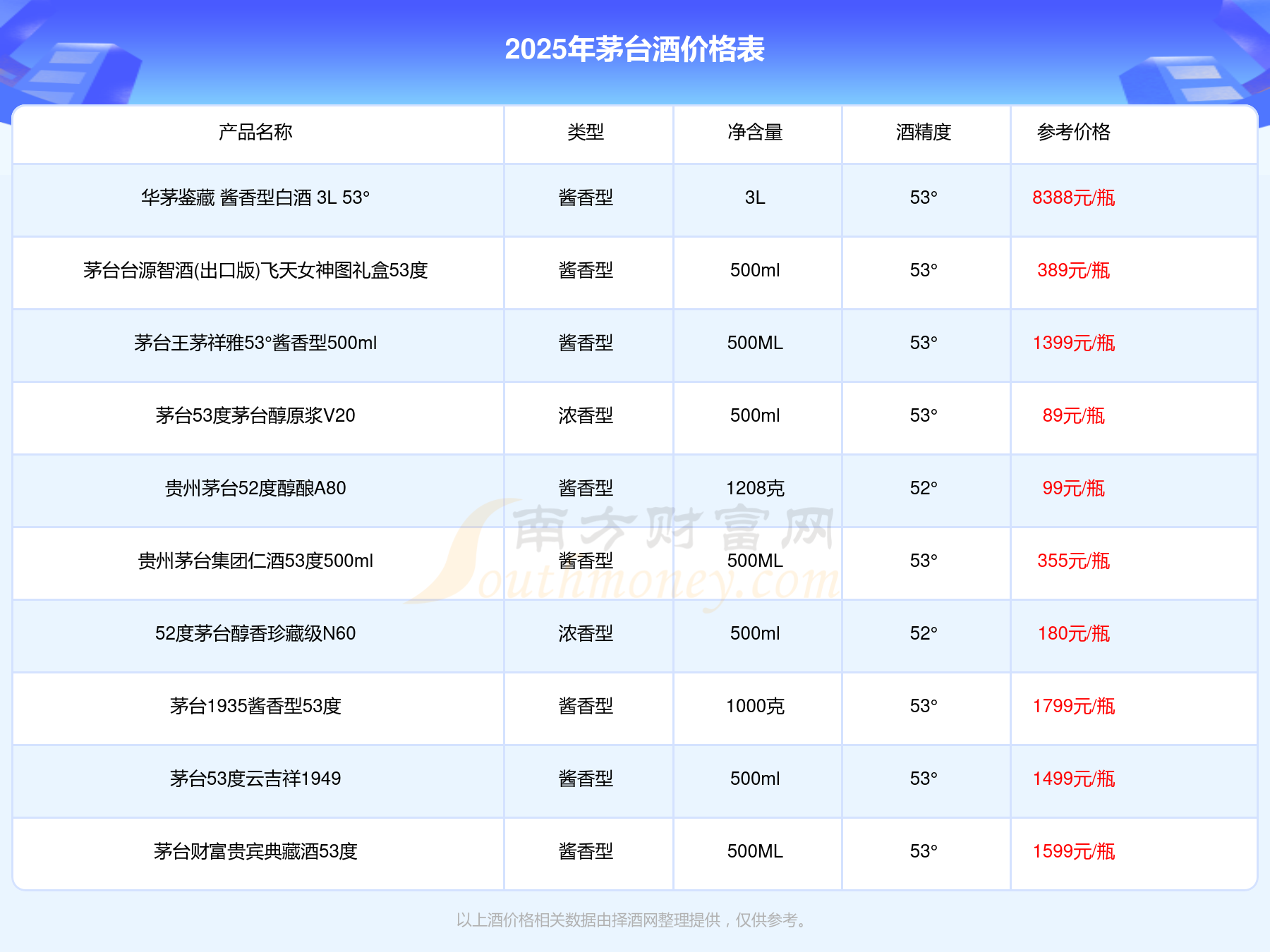Select the net content 1000克

[x=755, y=706]
